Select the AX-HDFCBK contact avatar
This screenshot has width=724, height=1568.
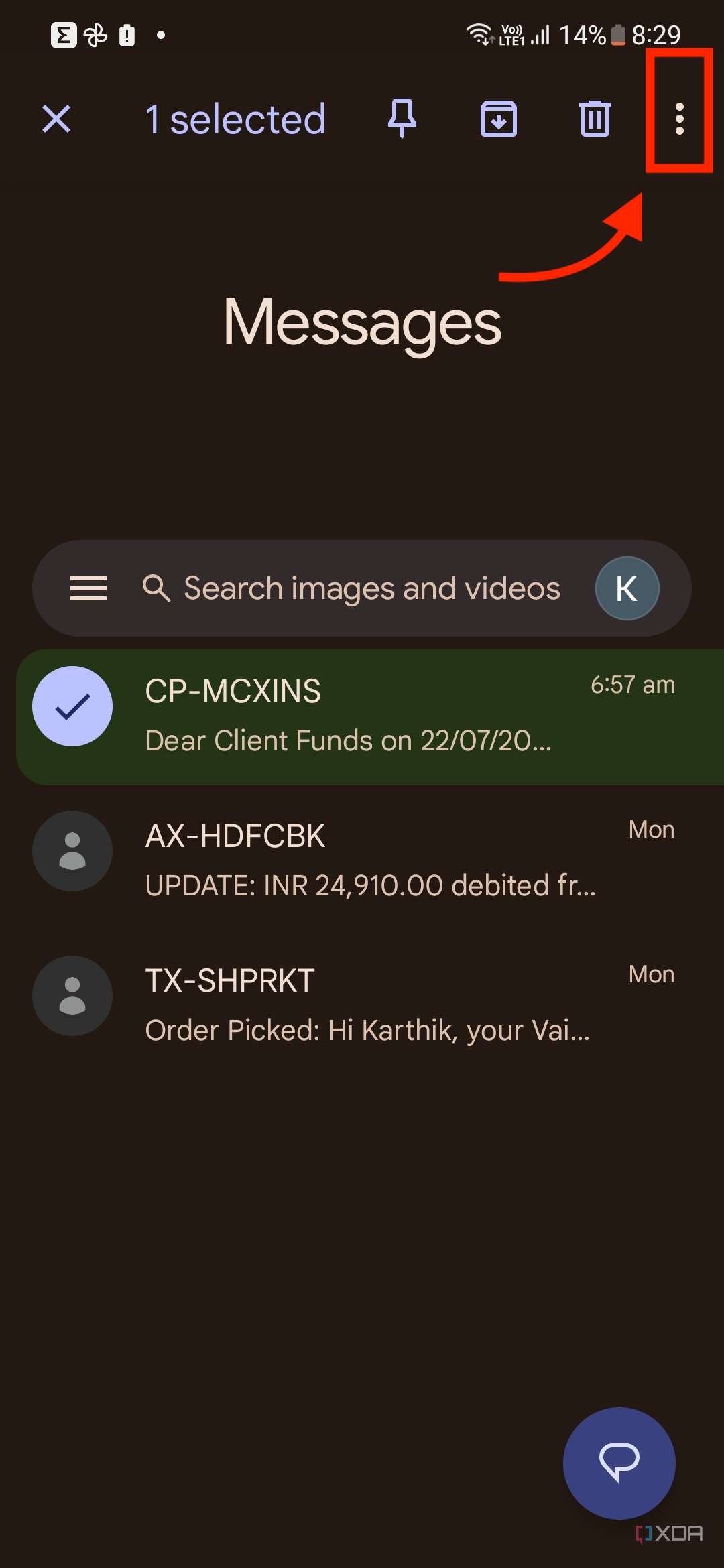[x=72, y=851]
